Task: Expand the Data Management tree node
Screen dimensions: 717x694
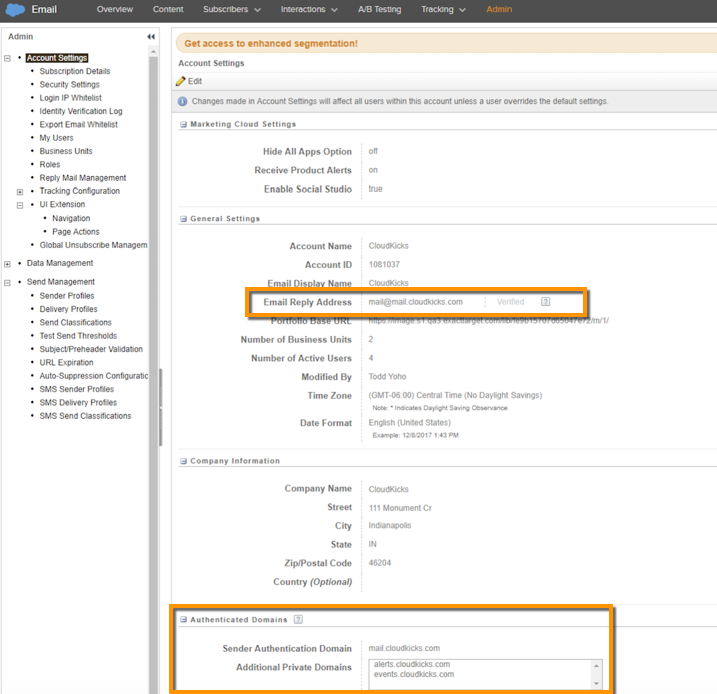Action: click(x=7, y=264)
